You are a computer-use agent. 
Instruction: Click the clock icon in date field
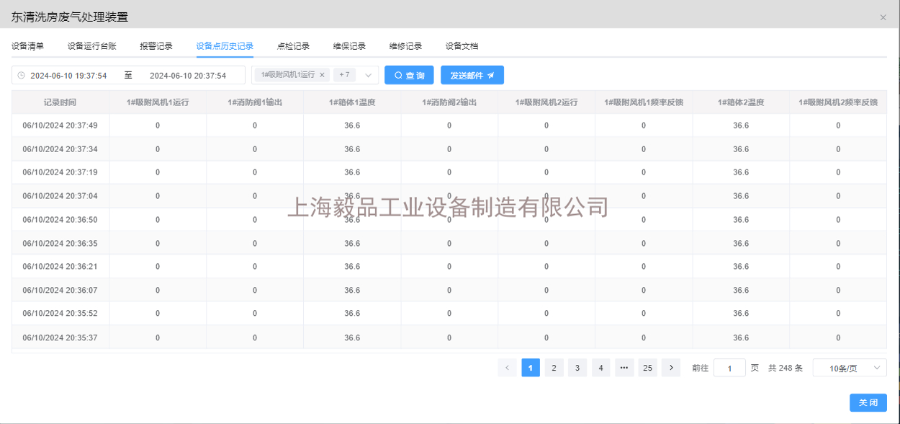(21, 75)
